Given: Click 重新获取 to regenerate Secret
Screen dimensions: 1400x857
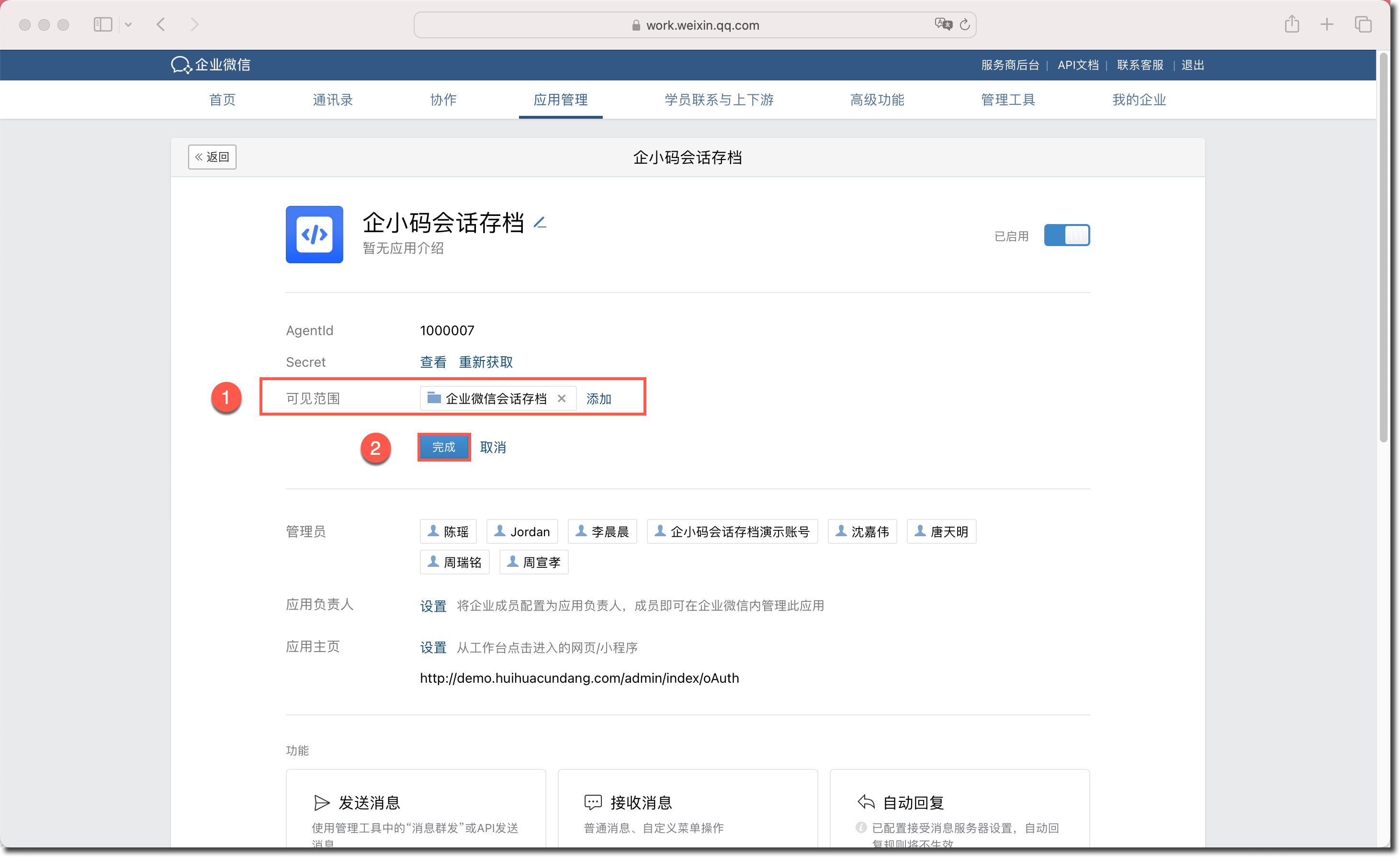Looking at the screenshot, I should coord(486,362).
